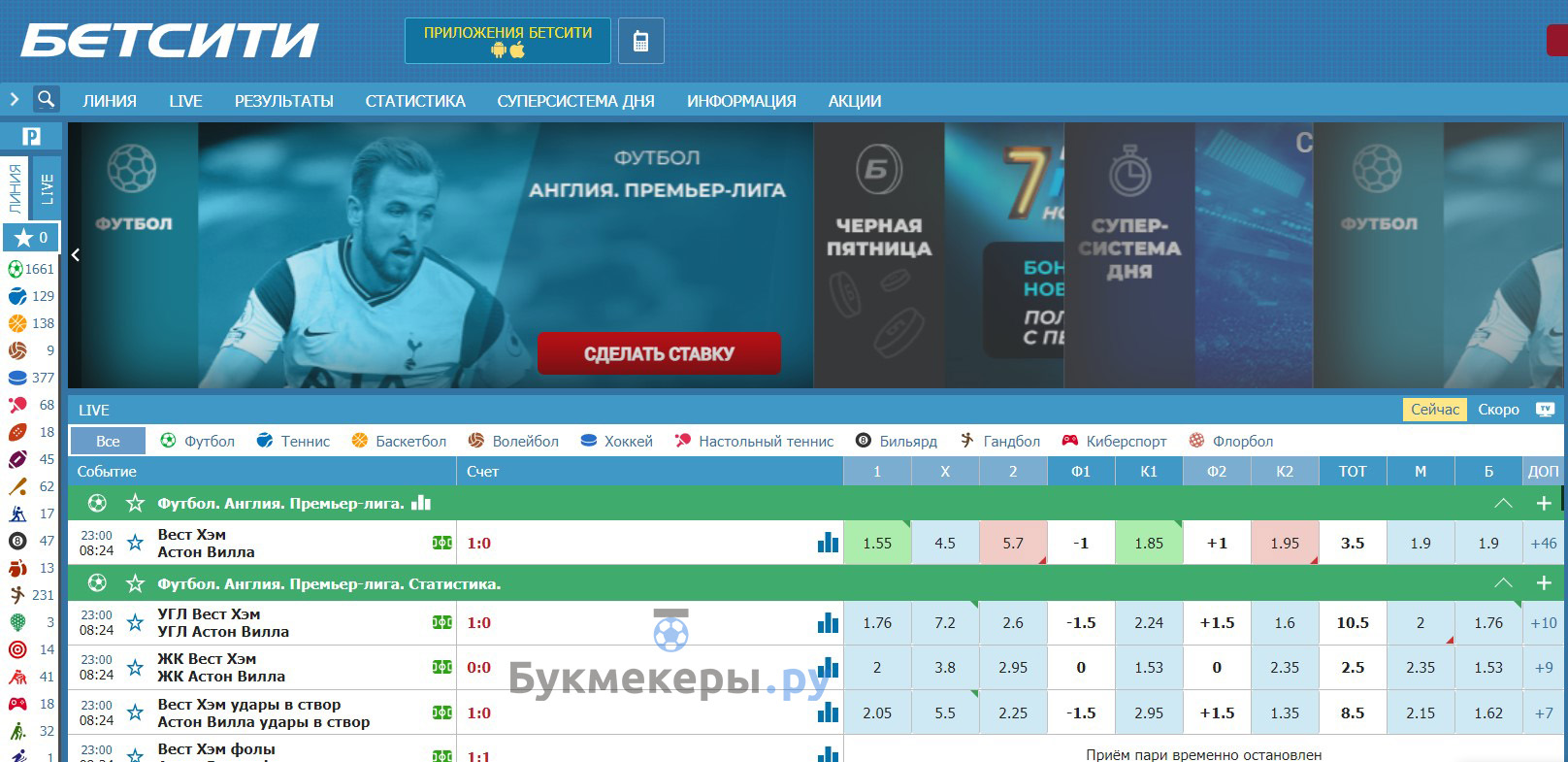Image resolution: width=1568 pixels, height=762 pixels.
Task: Filter live events by Теннис
Action: coord(293,441)
